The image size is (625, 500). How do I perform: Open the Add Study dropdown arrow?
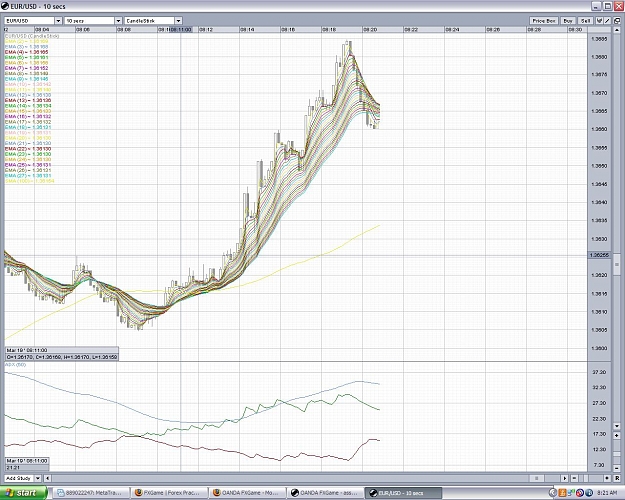(38, 478)
